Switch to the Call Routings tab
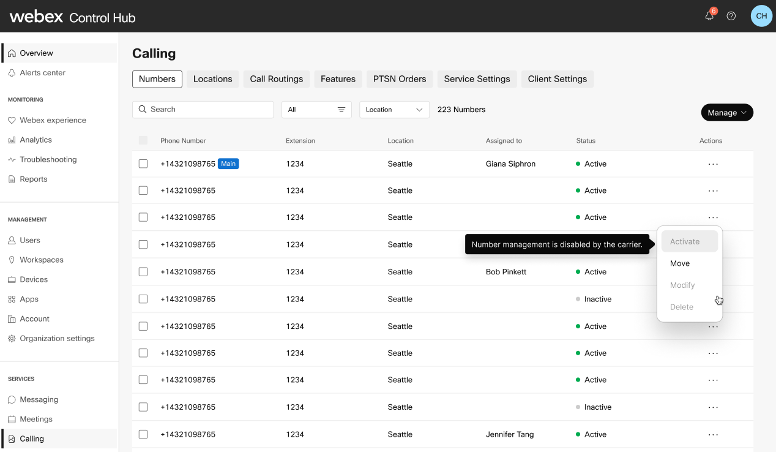776x452 pixels. [276, 79]
